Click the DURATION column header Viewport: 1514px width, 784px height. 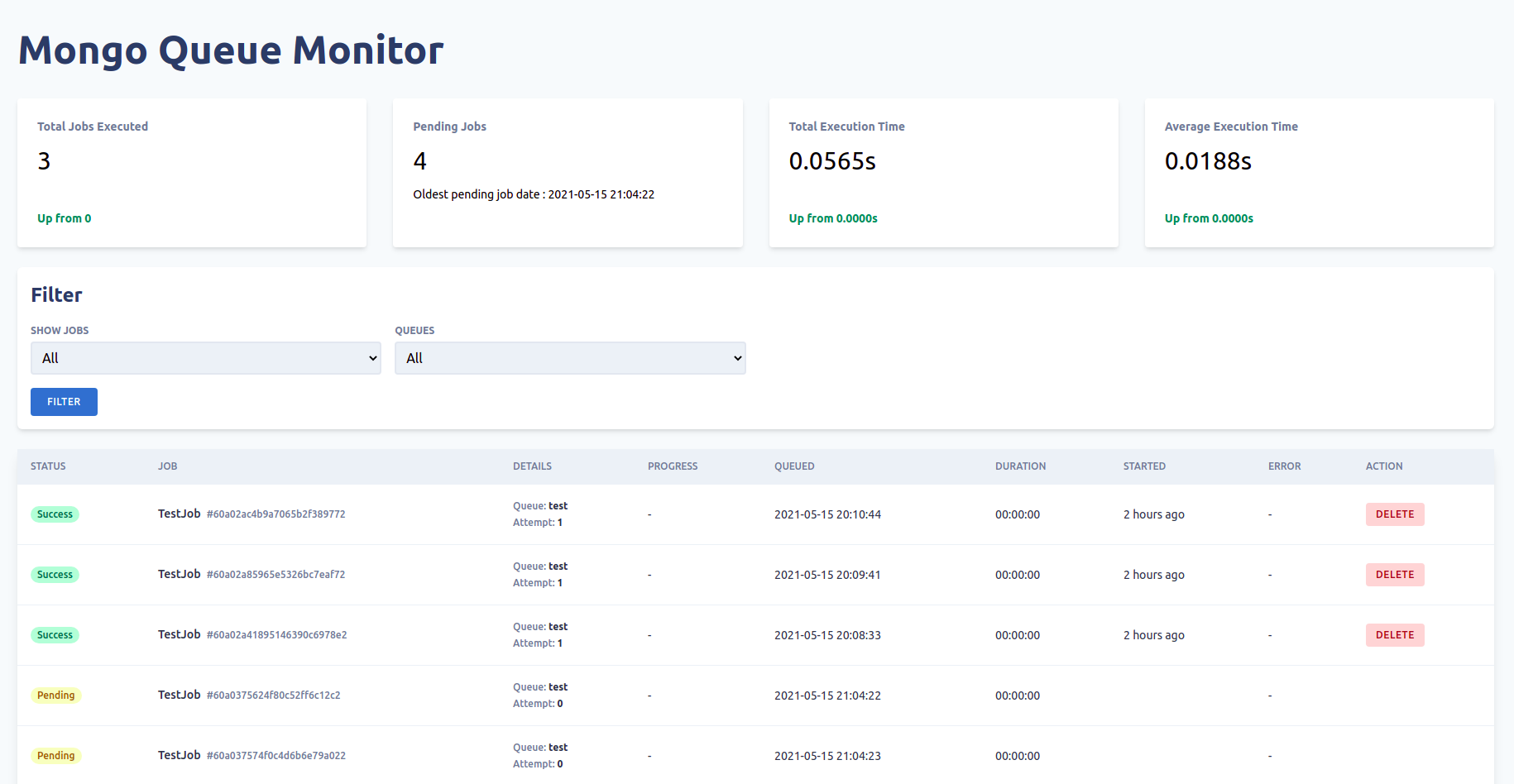(x=1020, y=466)
